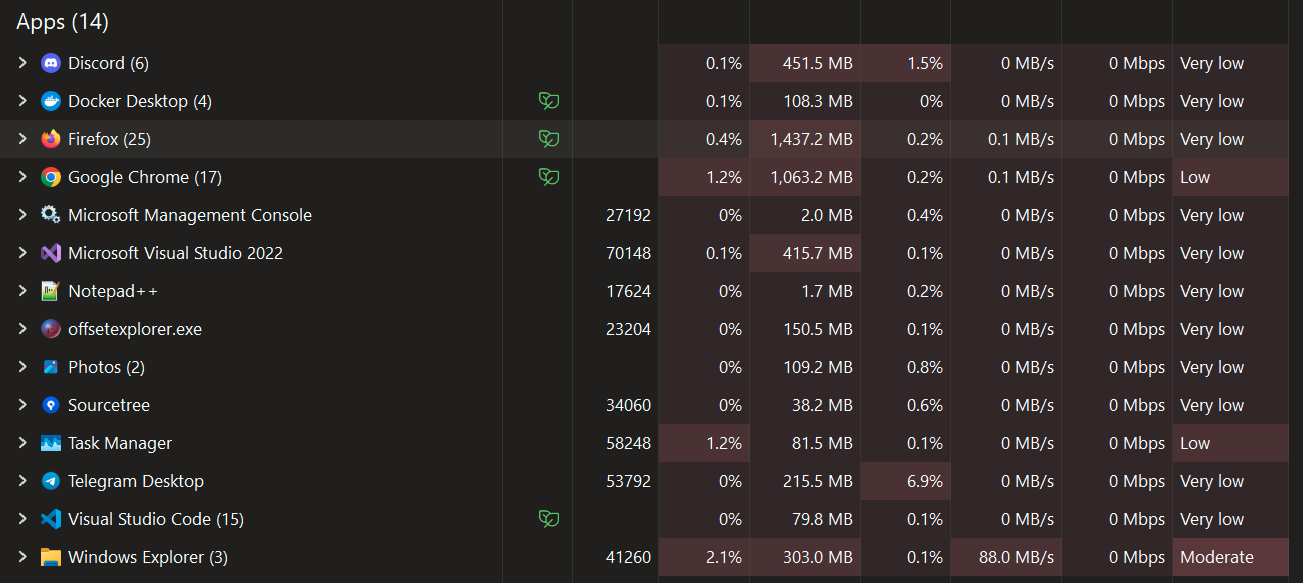Click the Telegram Desktop icon
This screenshot has height=583, width=1303.
51,481
